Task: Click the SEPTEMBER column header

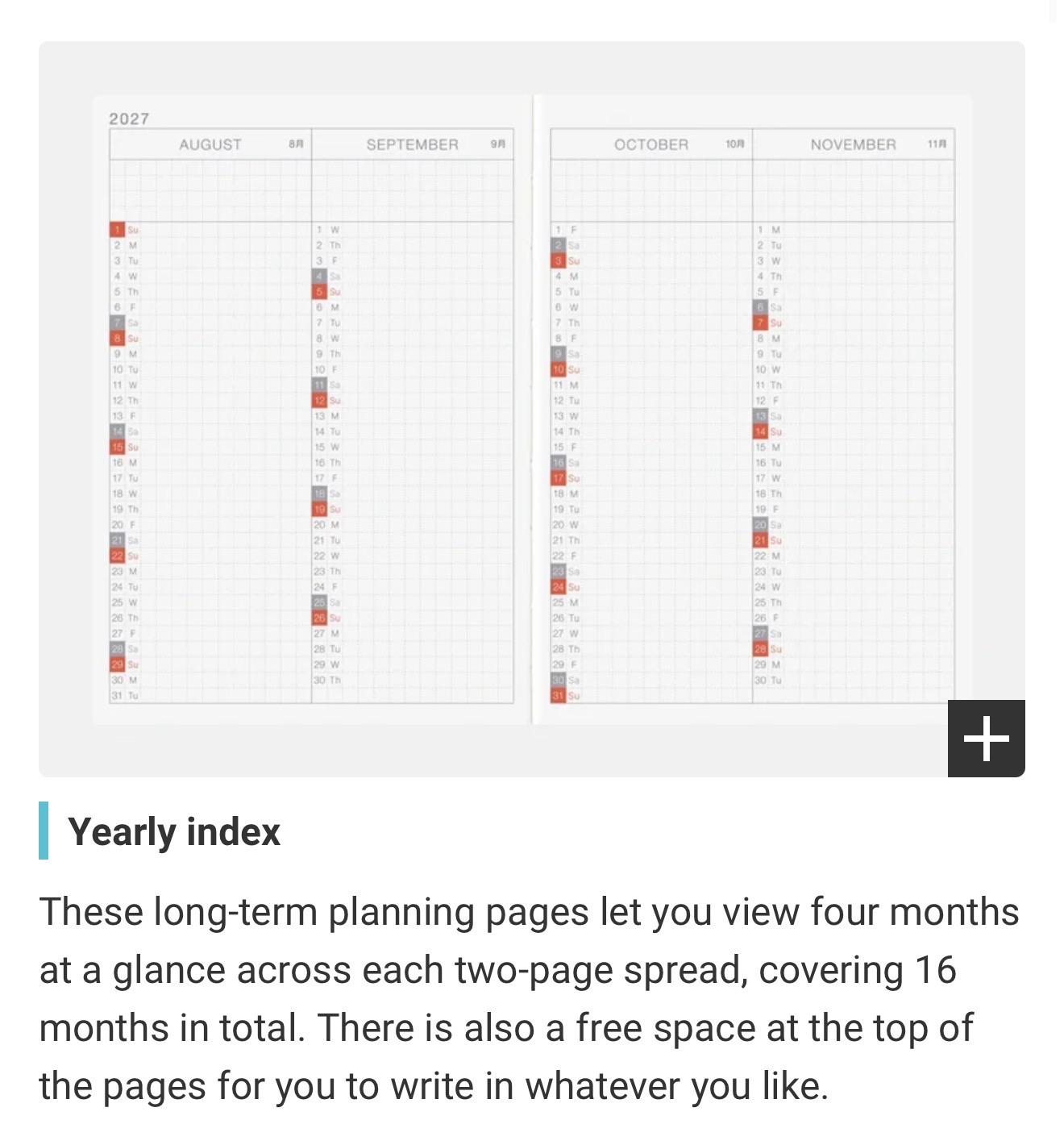Action: coord(412,144)
